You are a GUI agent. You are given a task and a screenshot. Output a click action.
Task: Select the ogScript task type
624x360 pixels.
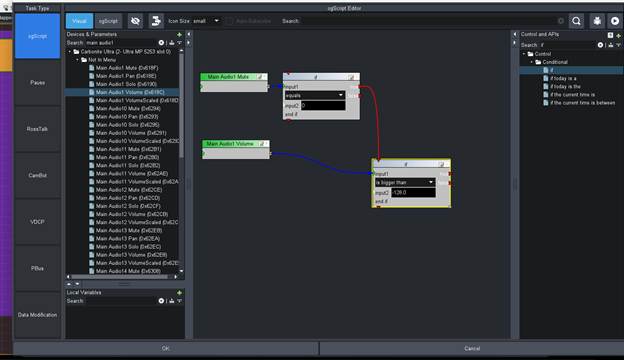tap(37, 36)
